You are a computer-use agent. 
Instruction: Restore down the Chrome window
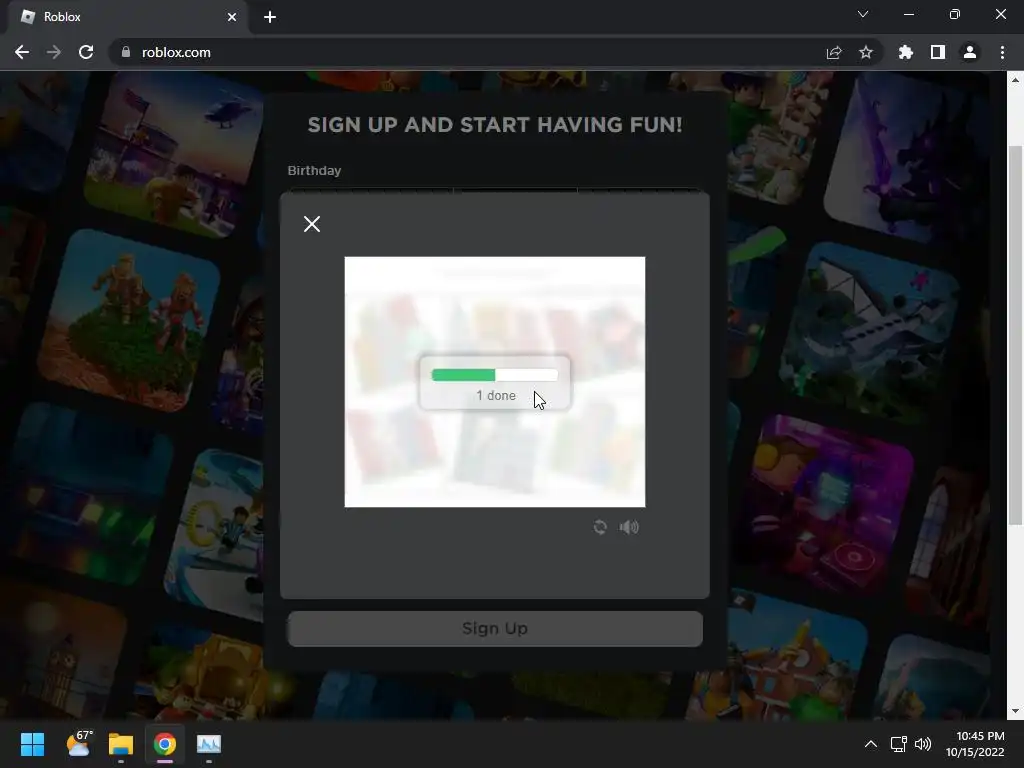point(955,14)
